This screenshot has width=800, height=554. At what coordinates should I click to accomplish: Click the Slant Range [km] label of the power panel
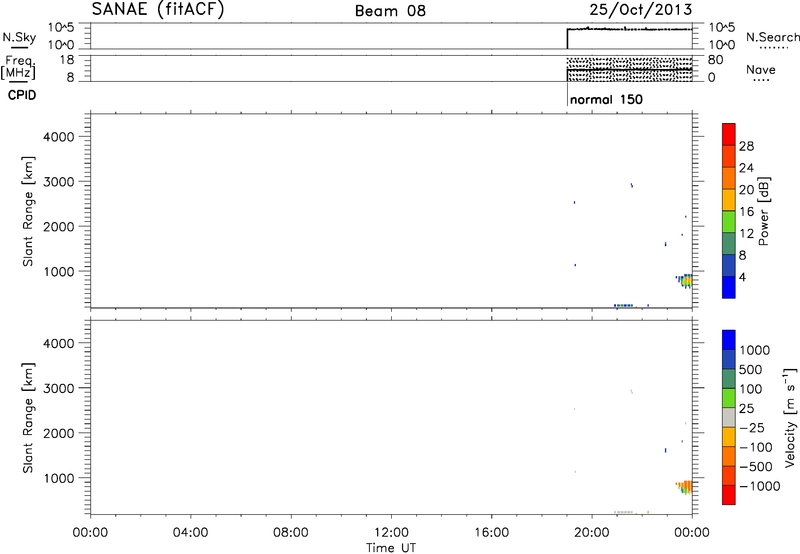click(x=28, y=211)
